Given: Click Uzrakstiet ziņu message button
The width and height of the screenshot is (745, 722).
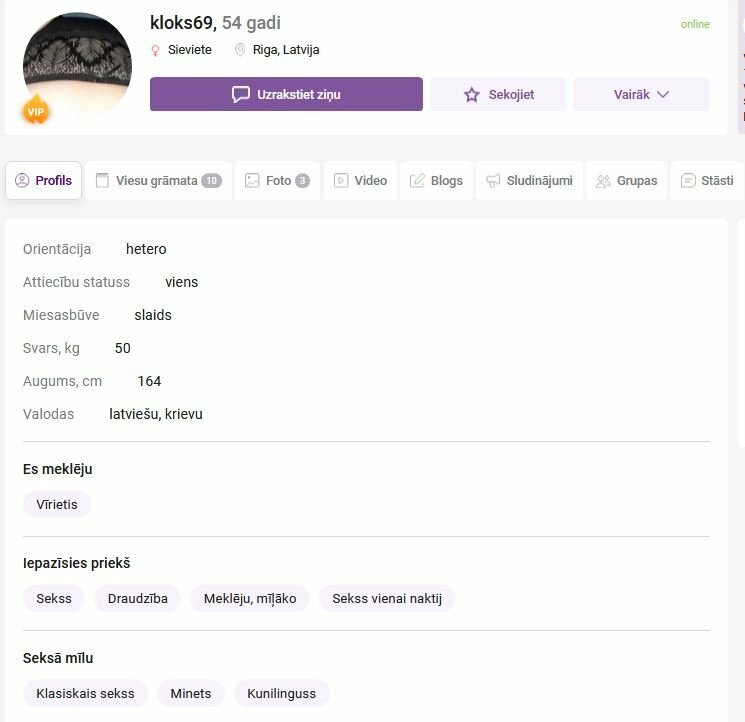Looking at the screenshot, I should (x=286, y=94).
